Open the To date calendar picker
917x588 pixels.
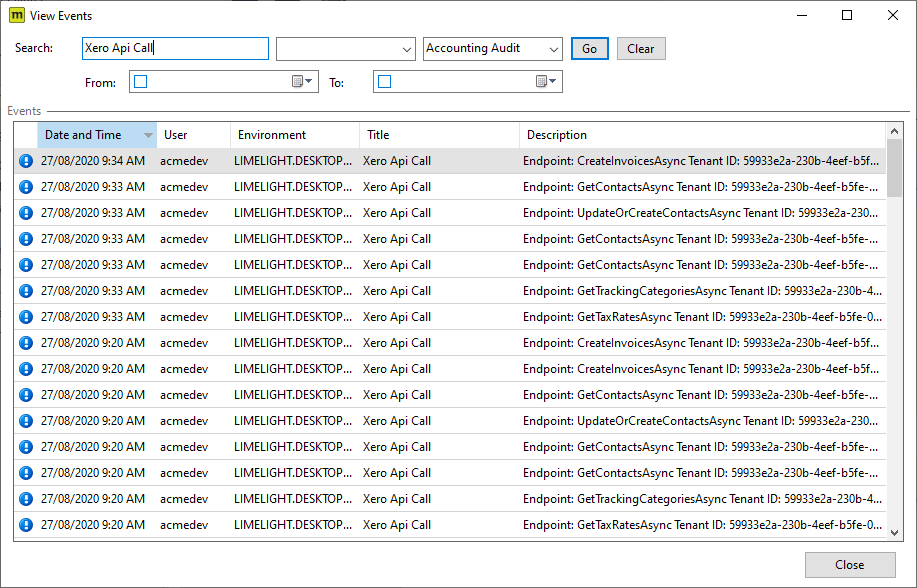(x=546, y=82)
